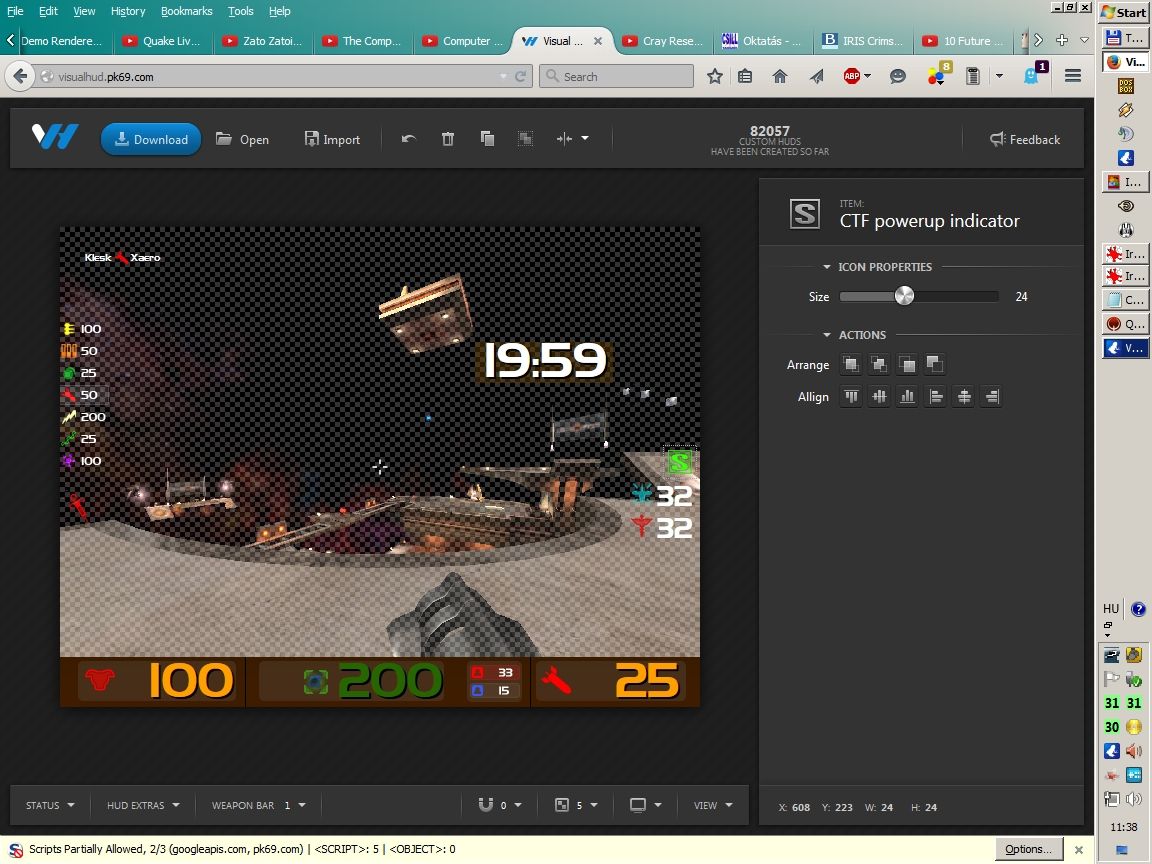1152x864 pixels.
Task: Click the Firefox Search field
Action: (x=616, y=76)
